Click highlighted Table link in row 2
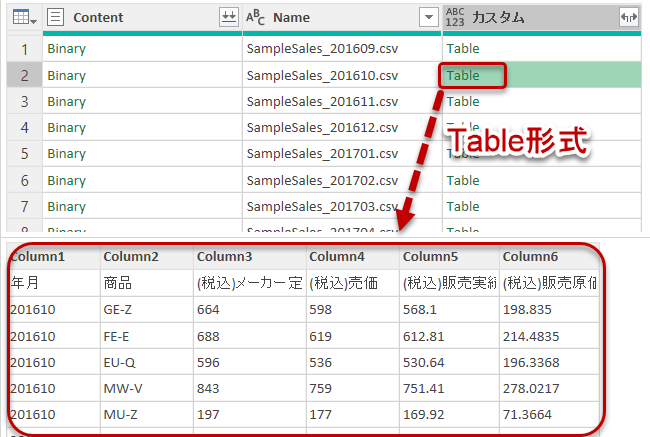This screenshot has width=650, height=437. click(x=463, y=75)
